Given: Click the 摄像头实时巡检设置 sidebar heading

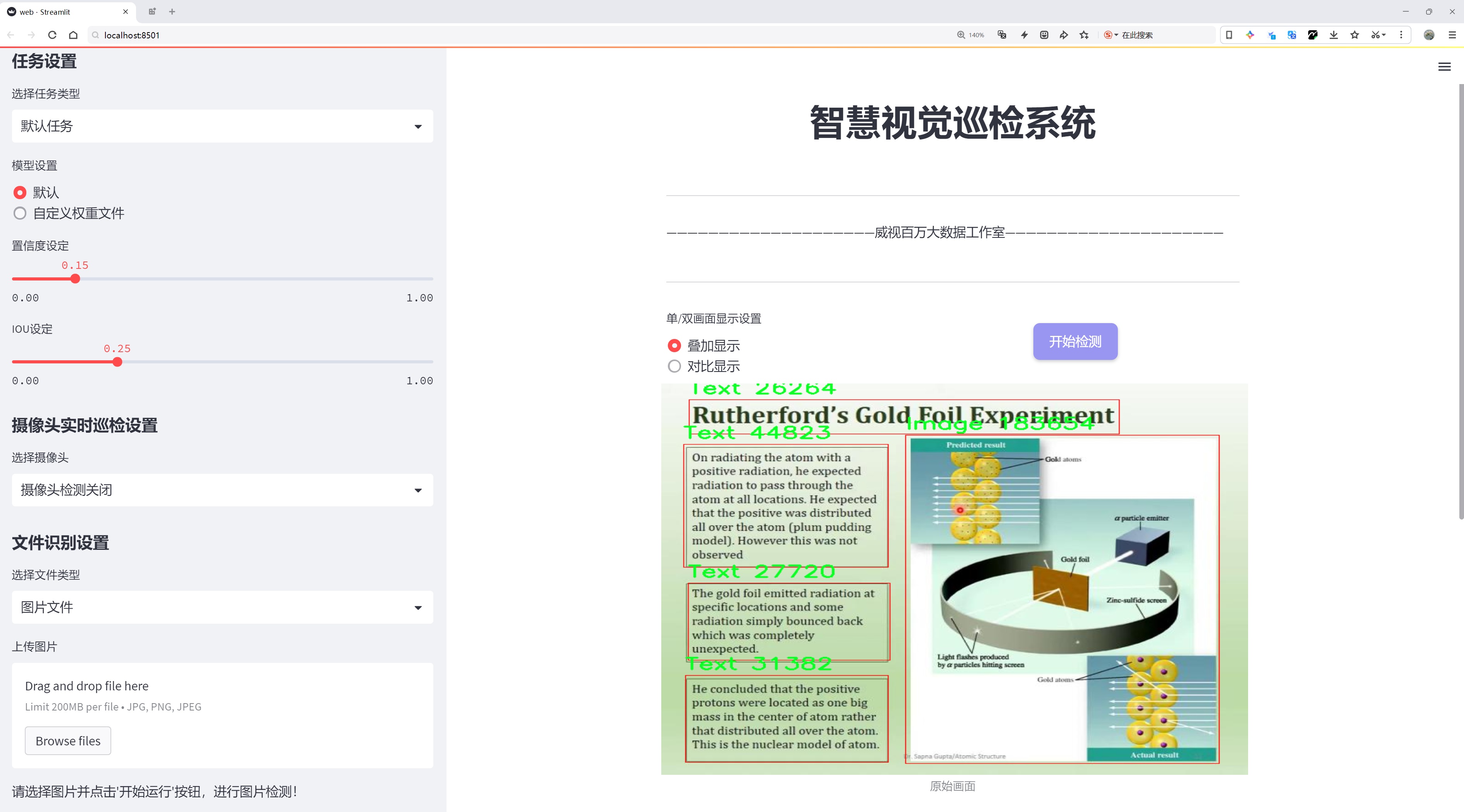Looking at the screenshot, I should [x=84, y=425].
